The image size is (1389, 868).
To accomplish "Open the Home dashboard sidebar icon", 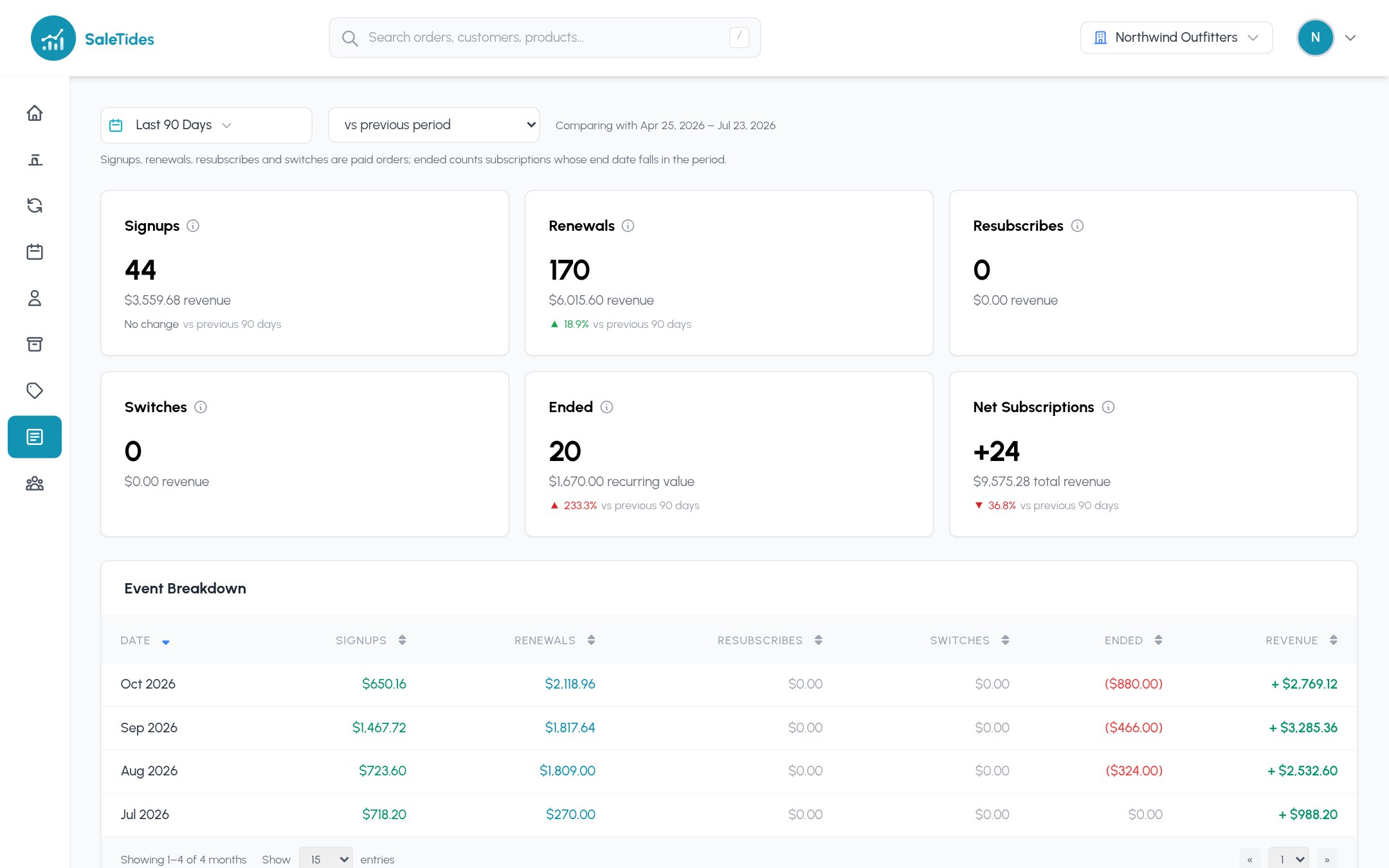I will [35, 113].
